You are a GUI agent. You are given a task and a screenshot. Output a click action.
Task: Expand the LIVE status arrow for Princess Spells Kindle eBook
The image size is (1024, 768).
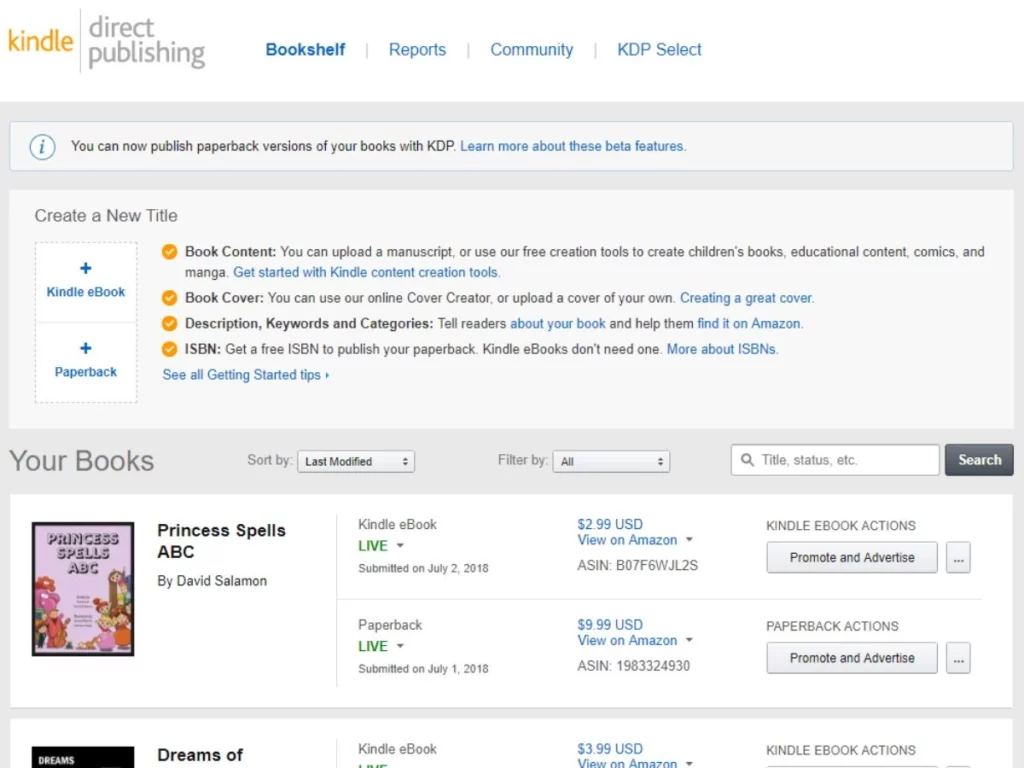tap(400, 545)
